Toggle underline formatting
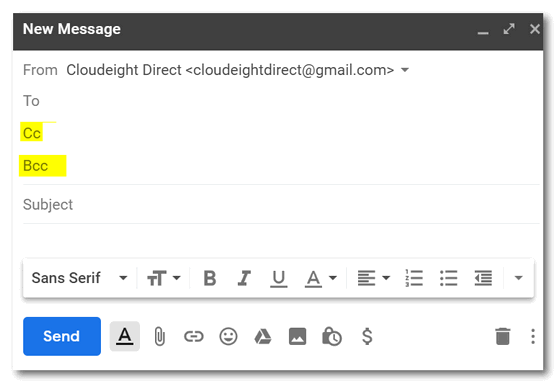Screen dimensions: 557x384 (x=278, y=278)
